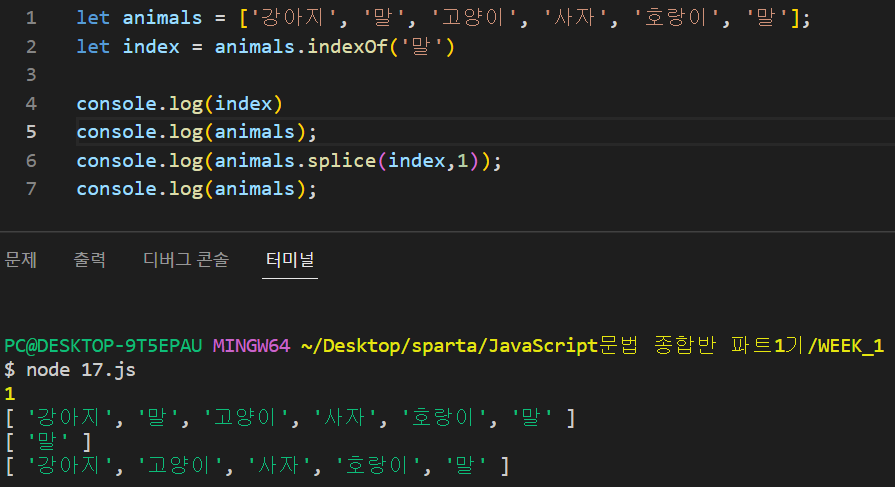Click '호랑이' string in line 1 array
This screenshot has width=895, height=487.
[676, 18]
